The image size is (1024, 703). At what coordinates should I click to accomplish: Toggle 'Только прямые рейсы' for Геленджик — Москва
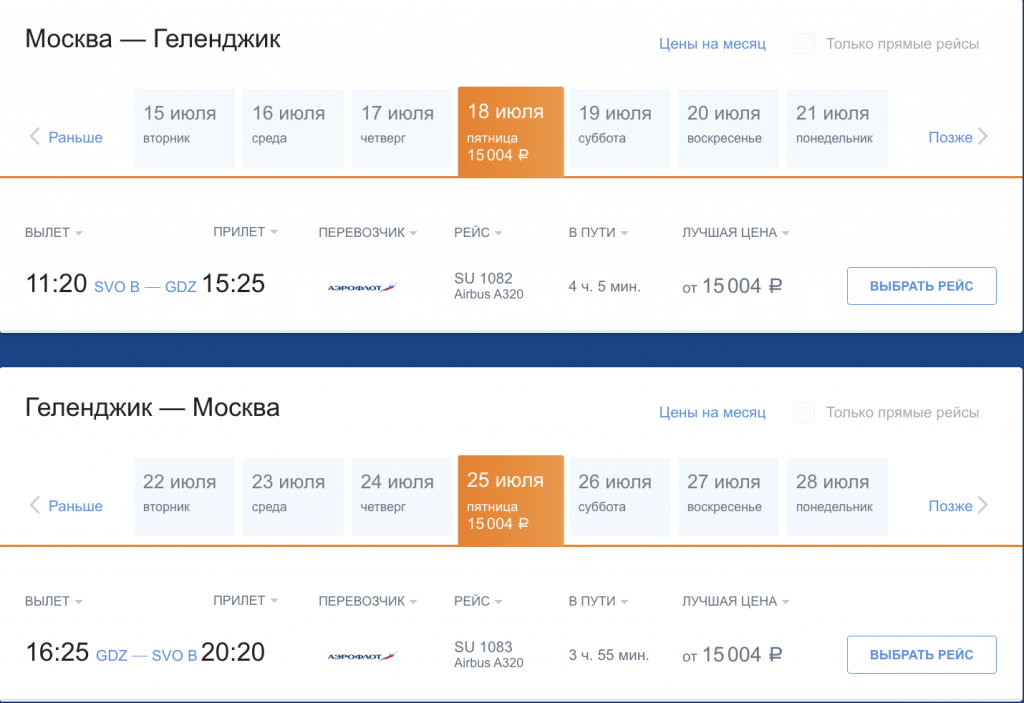pyautogui.click(x=804, y=413)
